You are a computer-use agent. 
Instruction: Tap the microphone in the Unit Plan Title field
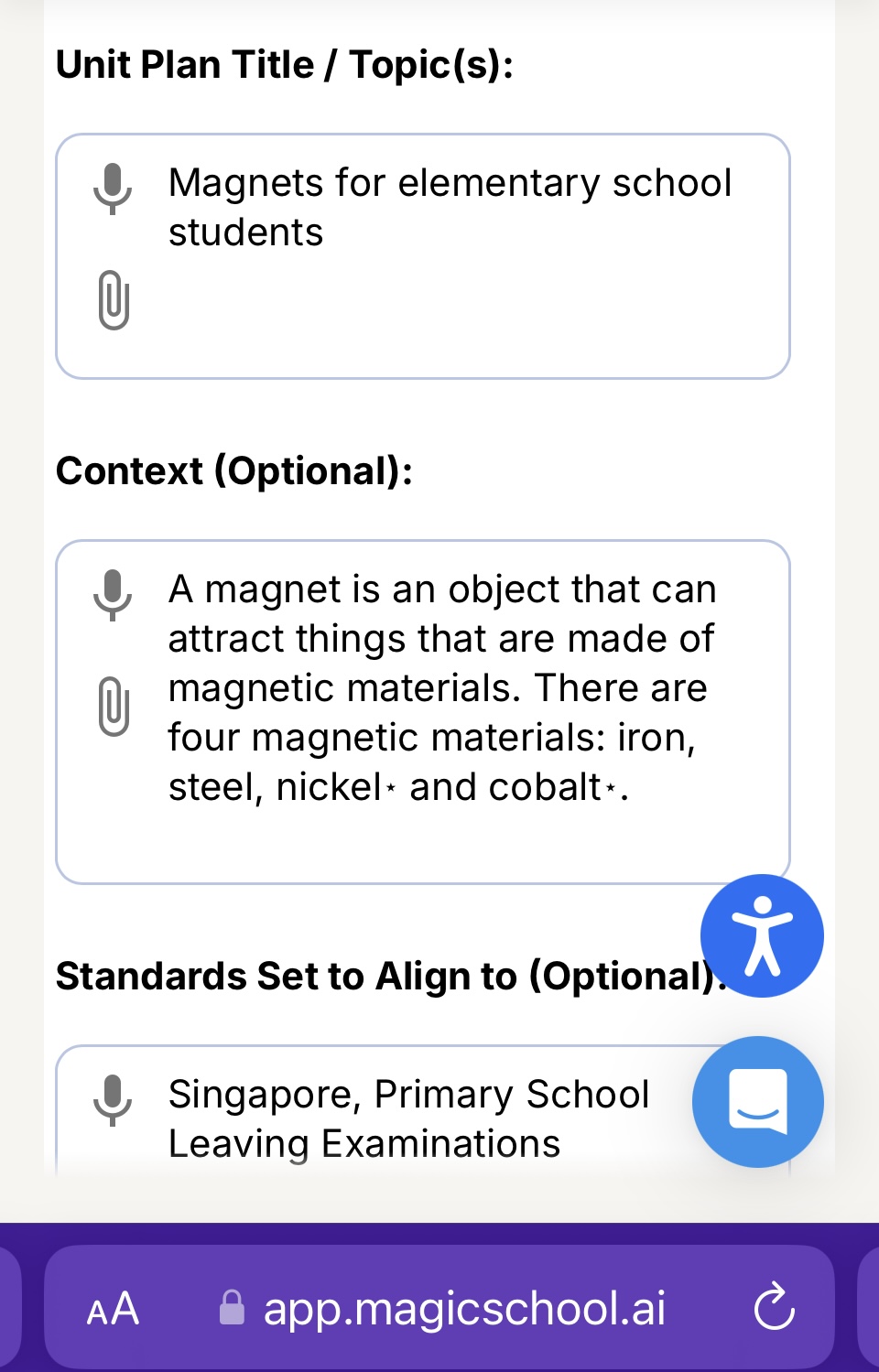pyautogui.click(x=113, y=189)
